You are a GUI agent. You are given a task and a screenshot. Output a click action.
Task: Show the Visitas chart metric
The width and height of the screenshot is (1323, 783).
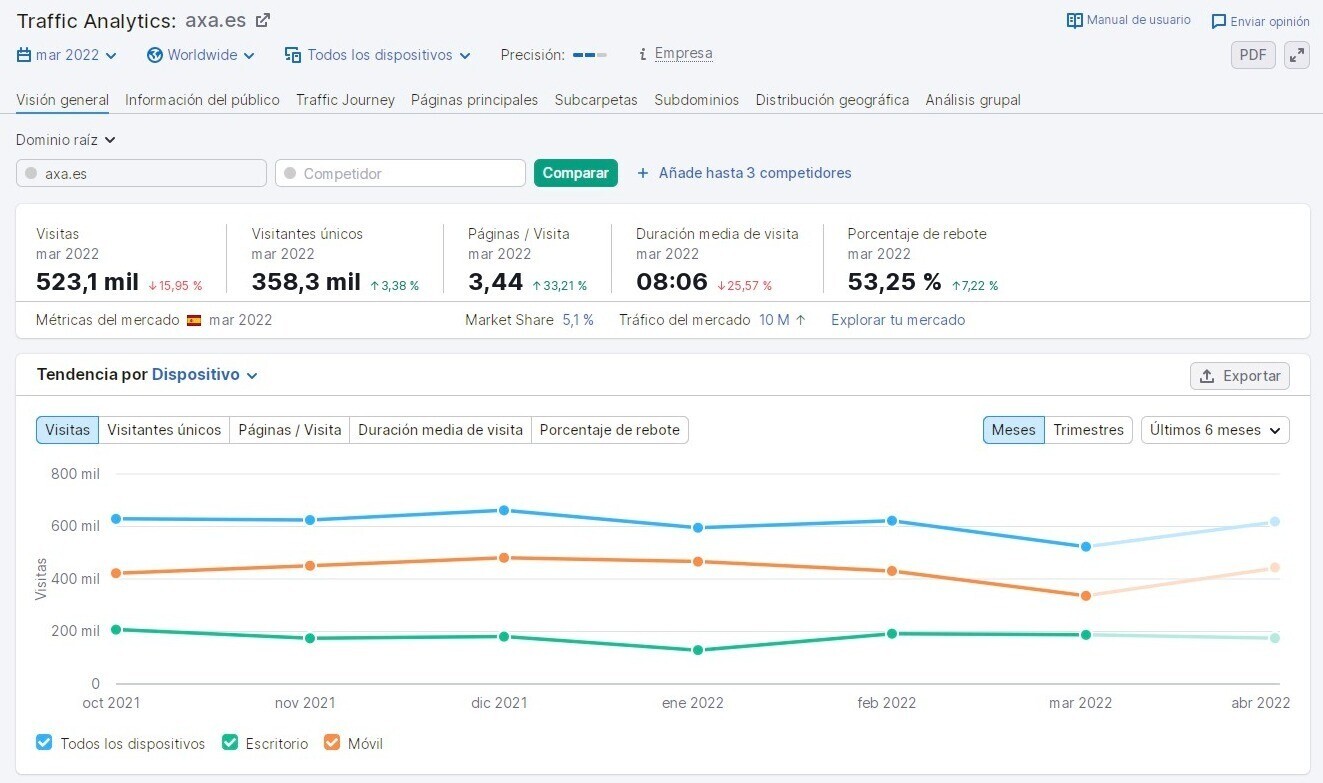67,430
